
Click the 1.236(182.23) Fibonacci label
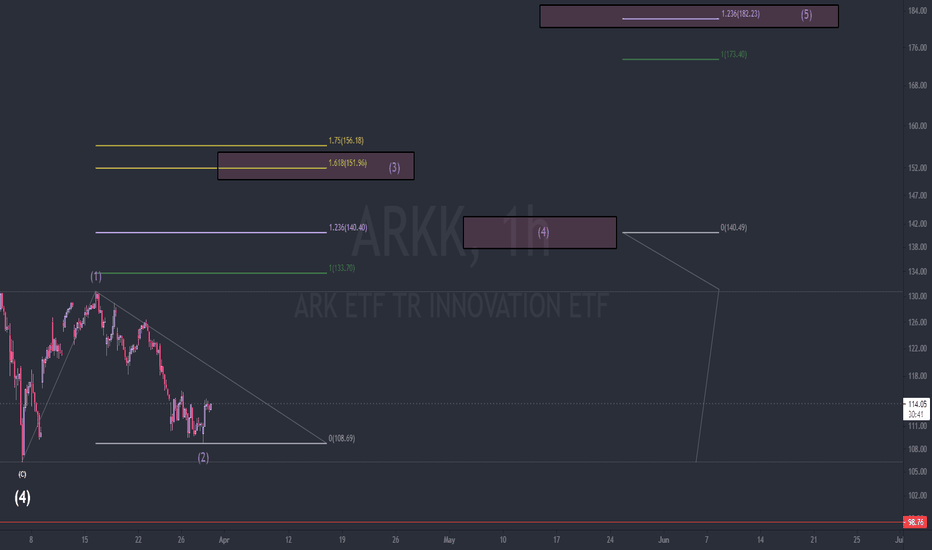coord(740,14)
